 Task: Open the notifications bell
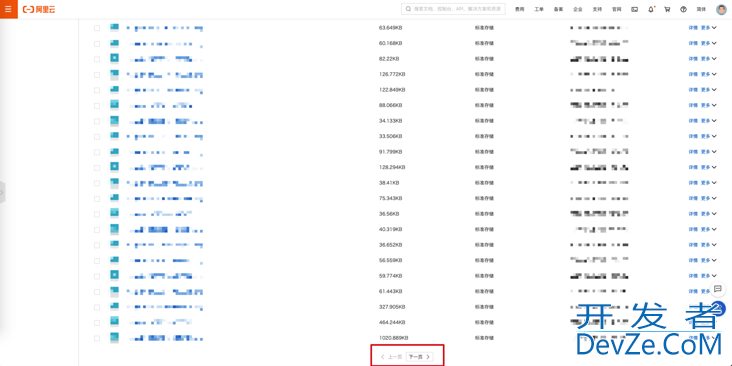(651, 9)
